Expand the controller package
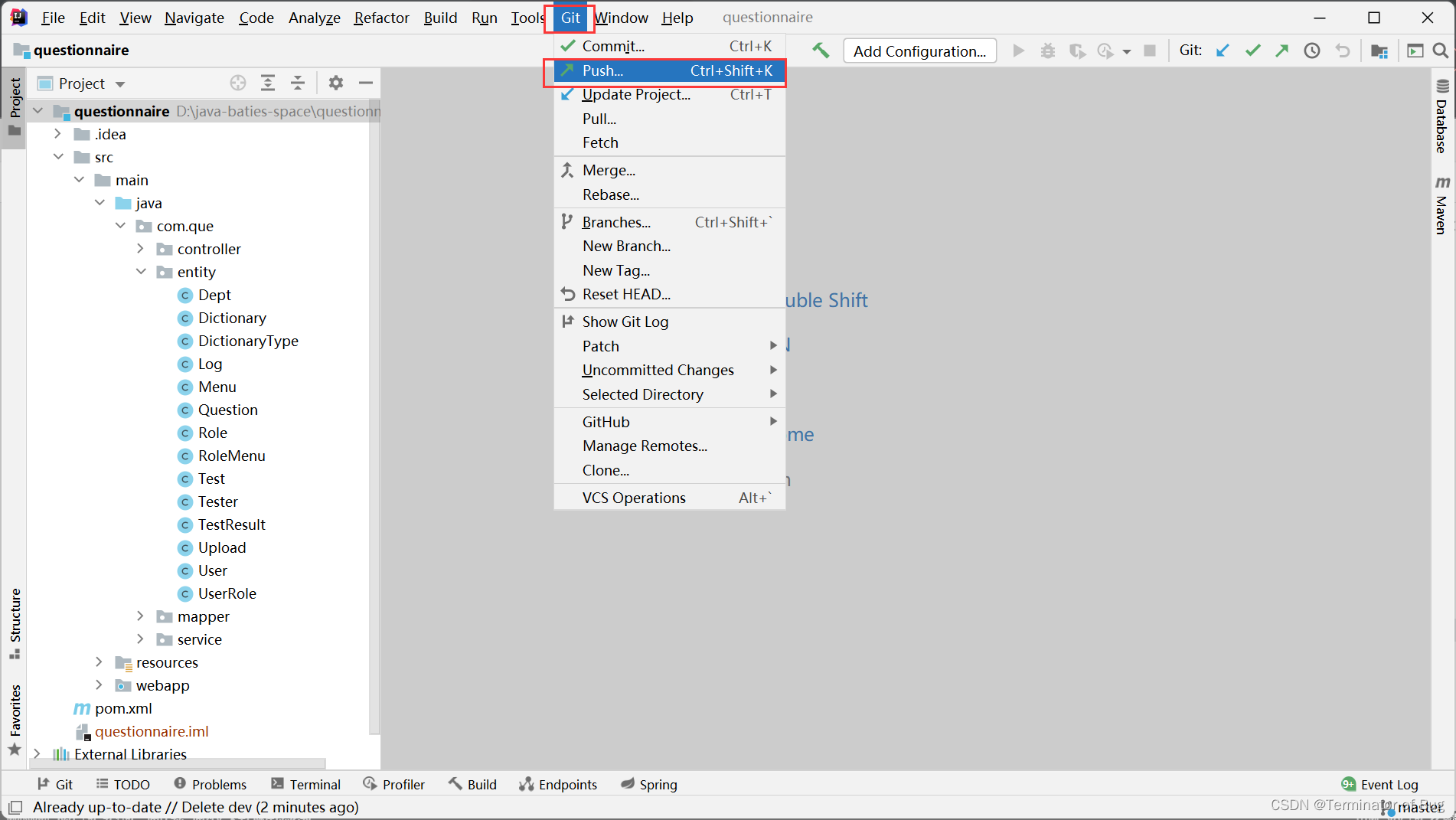This screenshot has height=820, width=1456. click(141, 249)
